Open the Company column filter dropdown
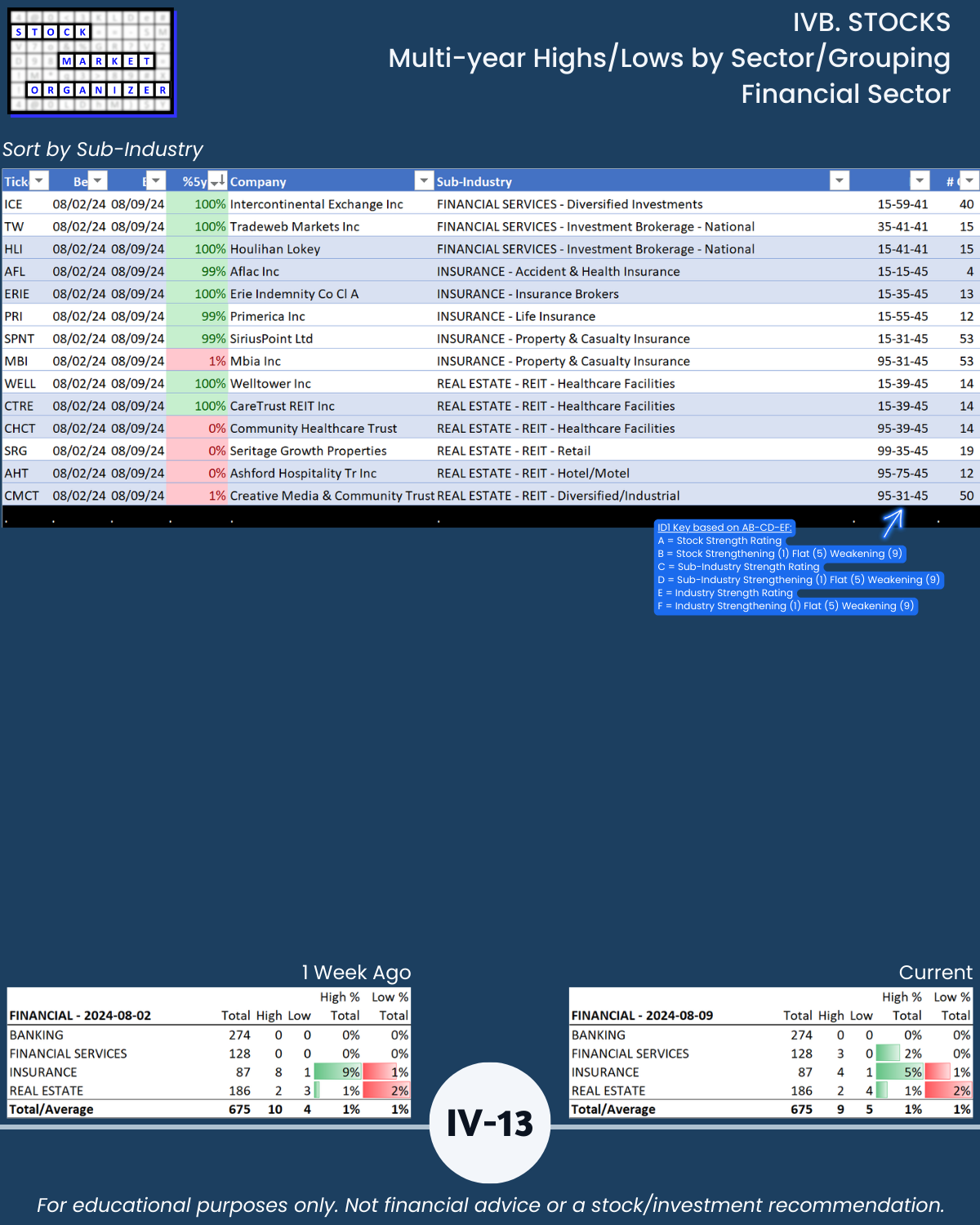 tap(424, 180)
